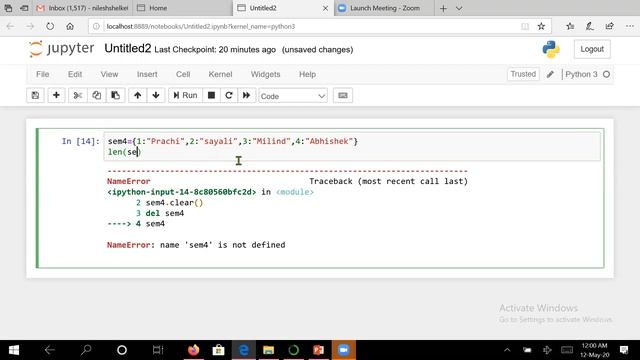Click into the code cell input
640x360 pixels.
[x=352, y=147]
